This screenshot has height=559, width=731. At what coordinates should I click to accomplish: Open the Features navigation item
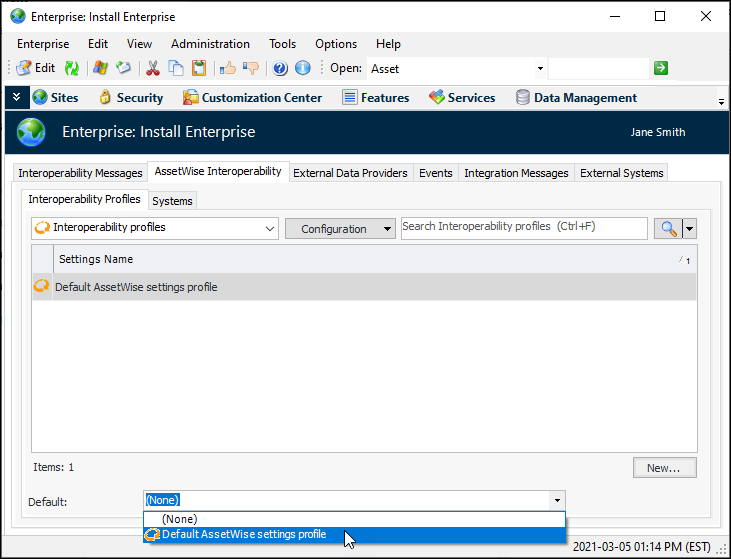376,97
